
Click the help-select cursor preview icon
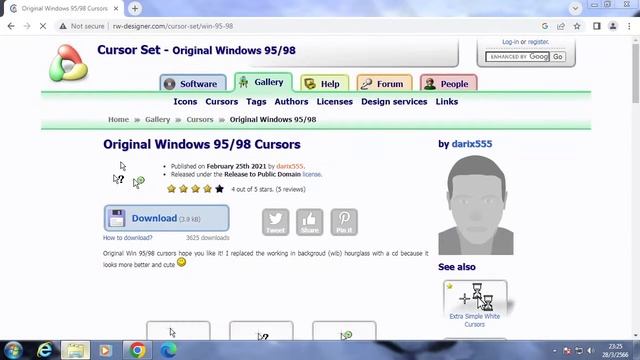tap(118, 179)
